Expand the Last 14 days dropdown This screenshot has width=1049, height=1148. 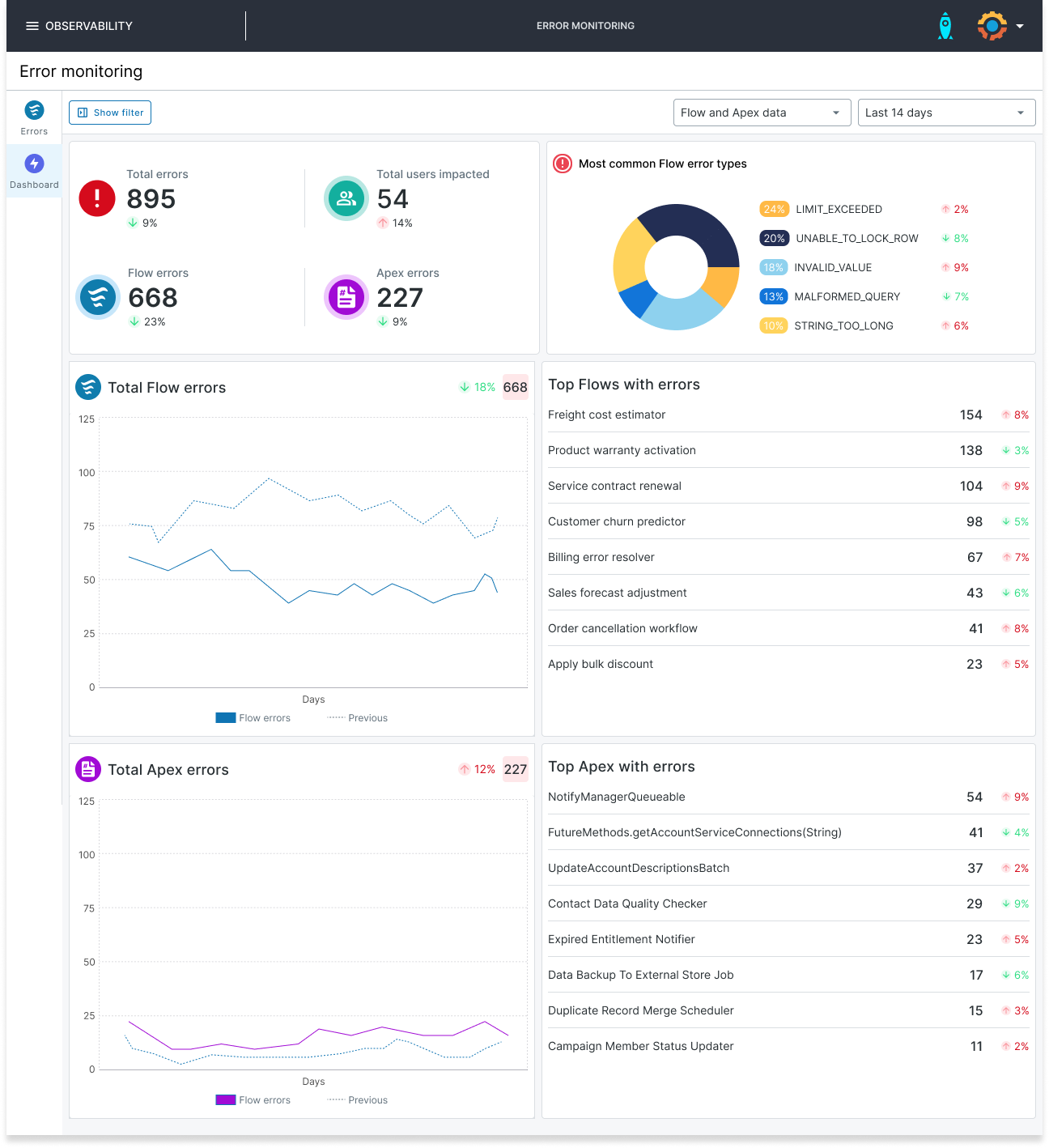(x=946, y=113)
